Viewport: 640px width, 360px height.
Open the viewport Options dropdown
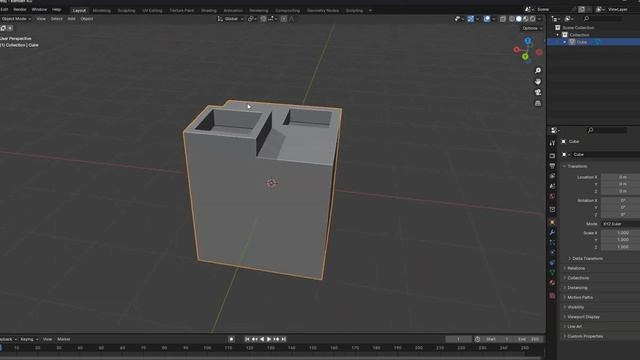click(532, 28)
